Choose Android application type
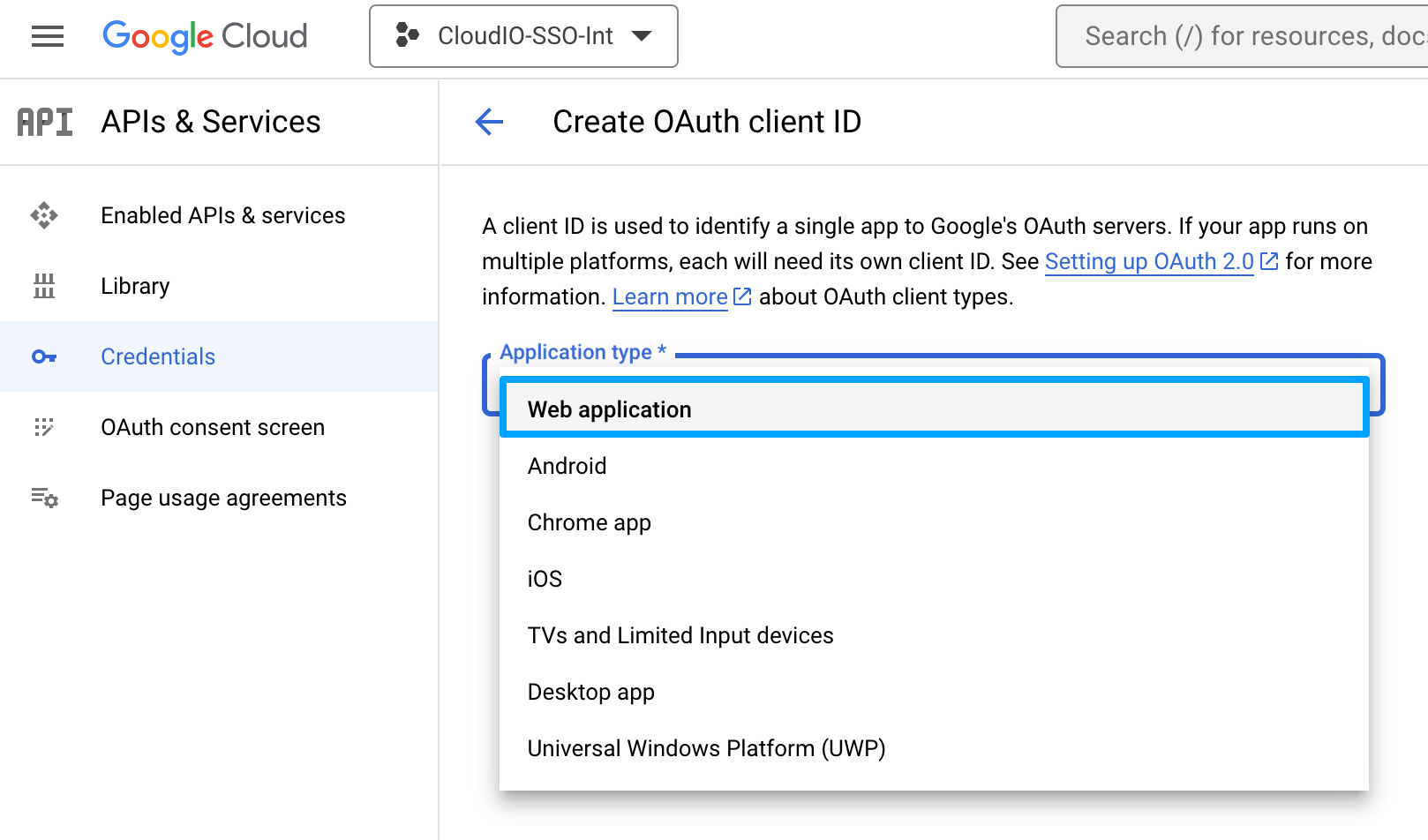The image size is (1428, 840). coord(567,466)
